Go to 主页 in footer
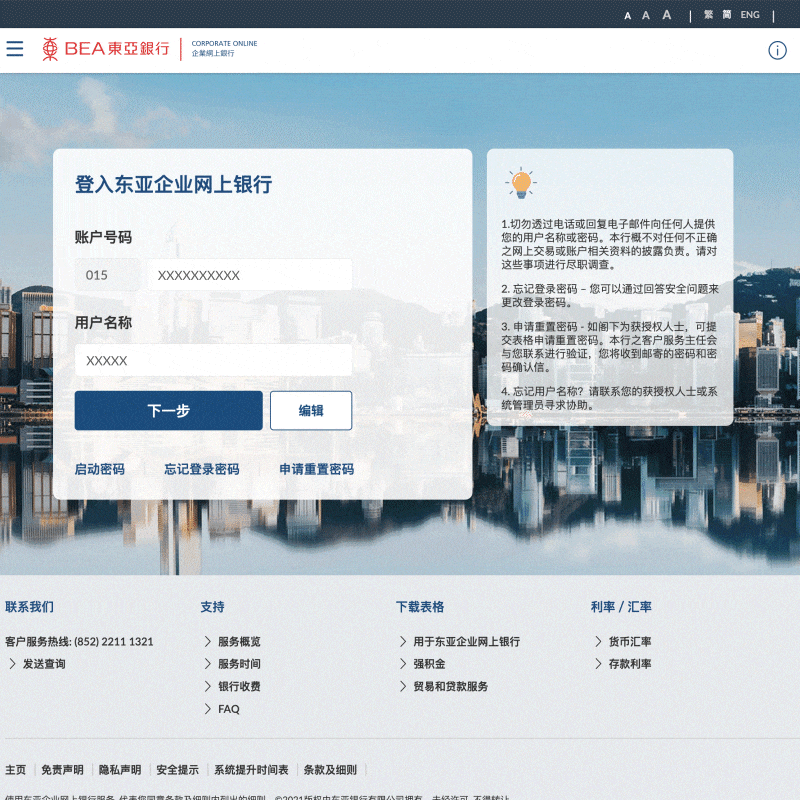Viewport: 800px width, 800px height. (x=15, y=769)
